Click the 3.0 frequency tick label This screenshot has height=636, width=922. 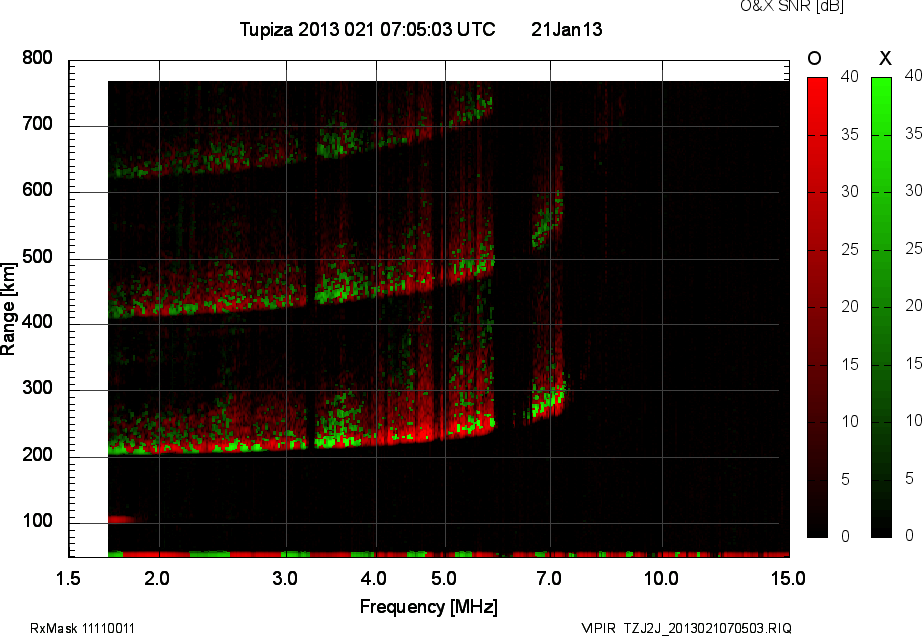click(285, 578)
